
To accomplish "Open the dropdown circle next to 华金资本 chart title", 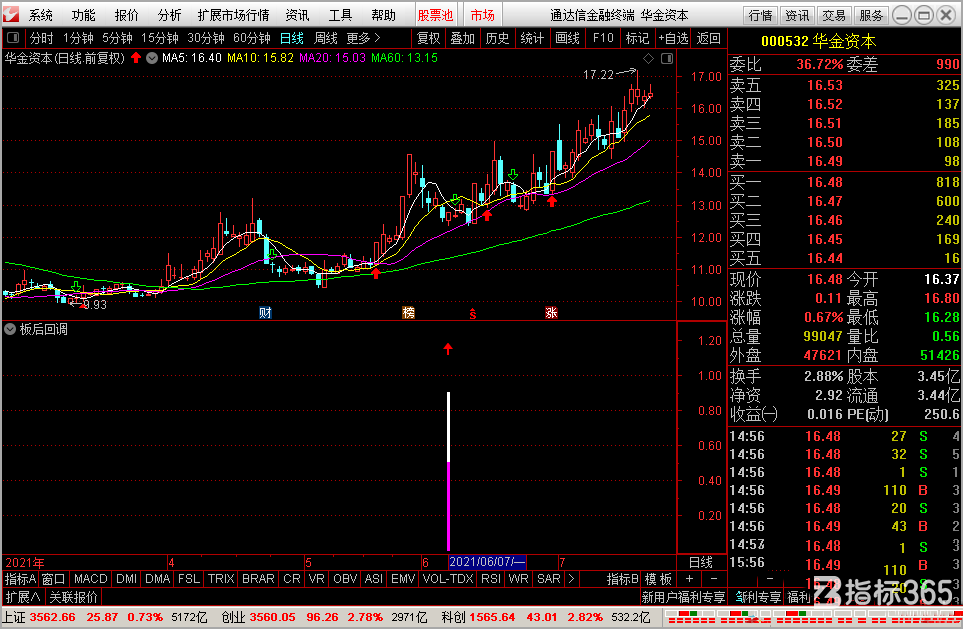I will pyautogui.click(x=152, y=58).
